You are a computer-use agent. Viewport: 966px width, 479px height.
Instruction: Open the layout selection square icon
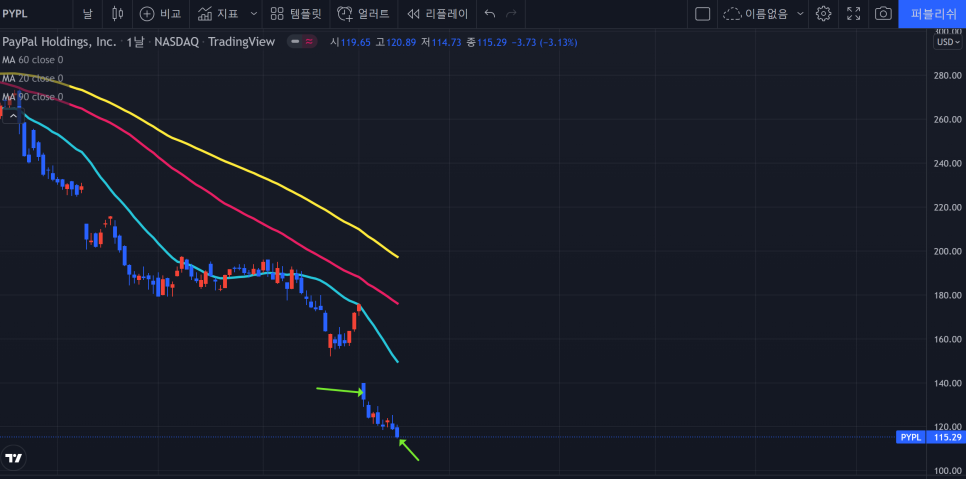(x=702, y=14)
